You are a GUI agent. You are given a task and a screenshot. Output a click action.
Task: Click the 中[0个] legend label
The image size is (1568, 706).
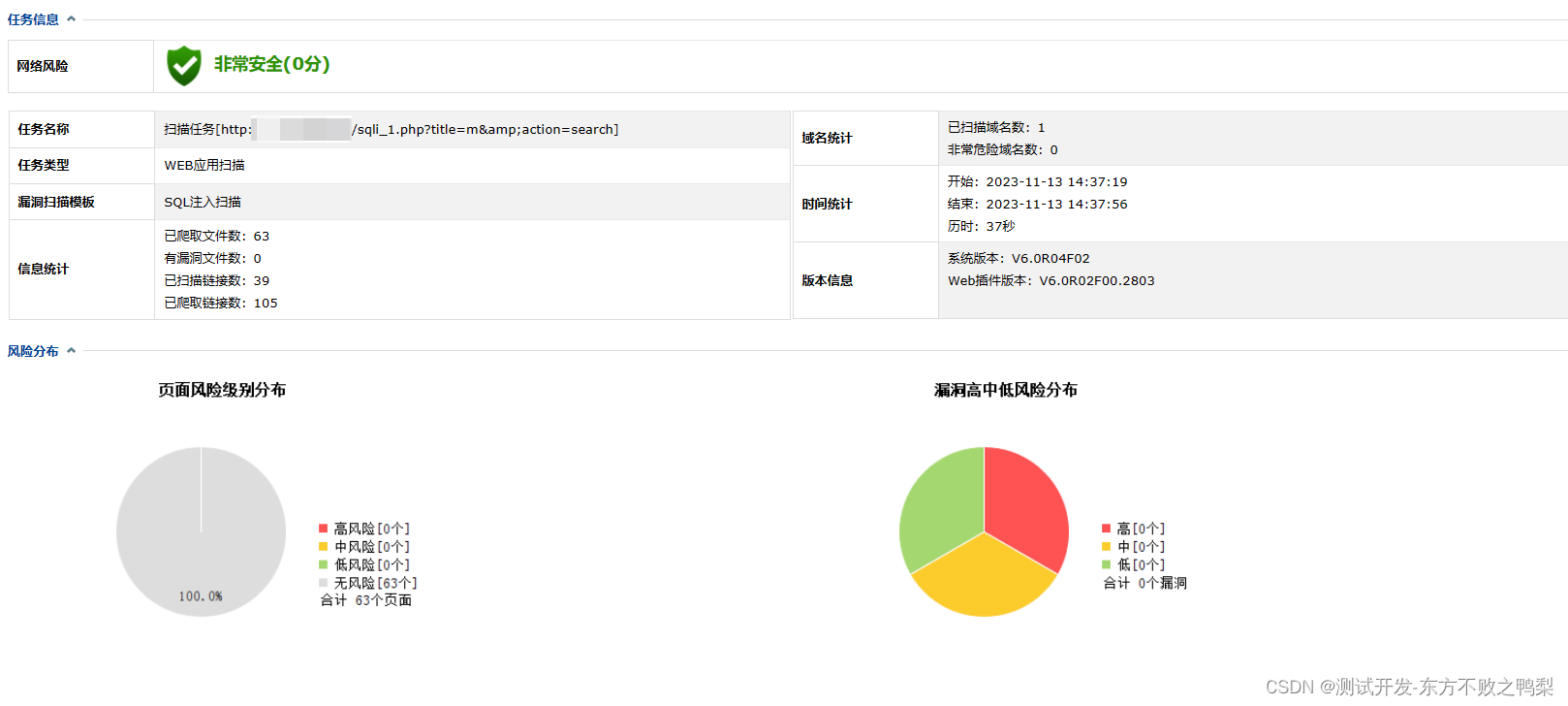pos(1141,547)
